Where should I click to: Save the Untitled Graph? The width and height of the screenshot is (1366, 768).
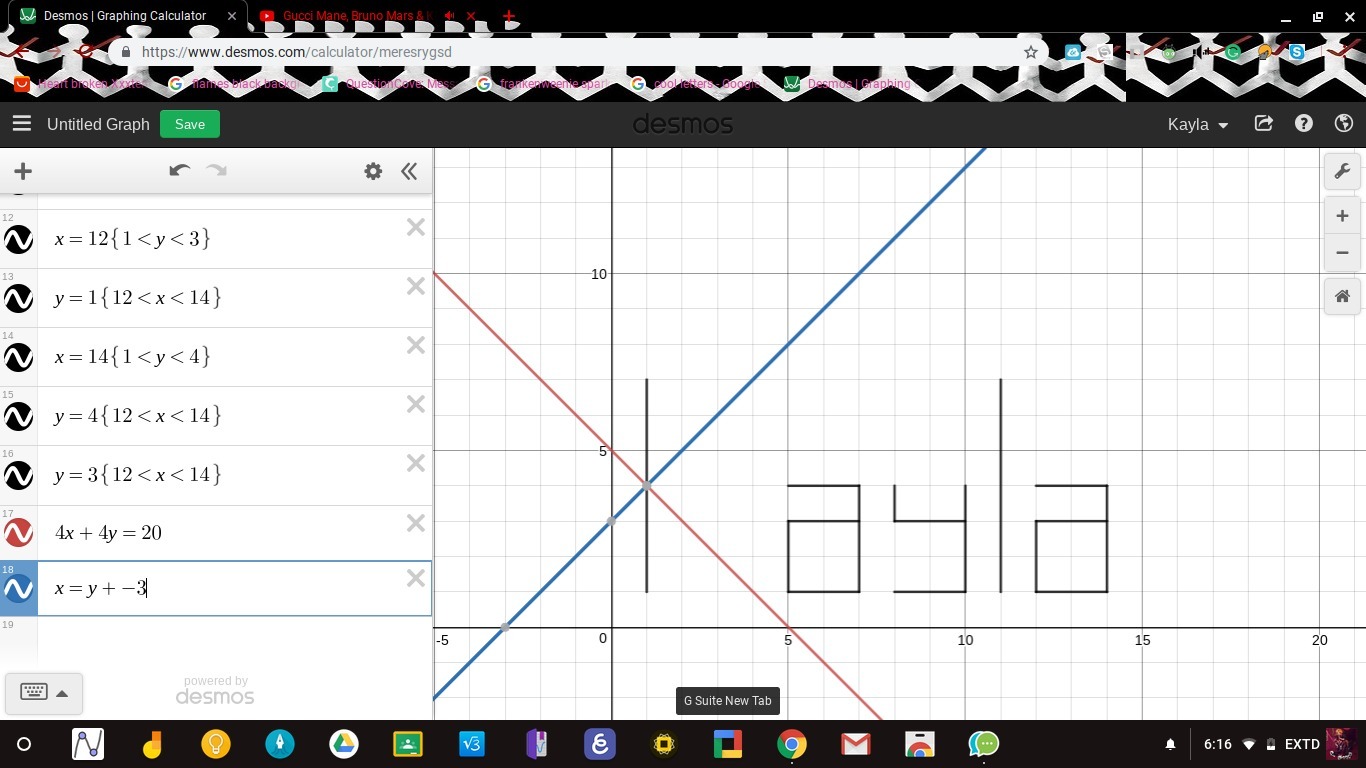[189, 124]
